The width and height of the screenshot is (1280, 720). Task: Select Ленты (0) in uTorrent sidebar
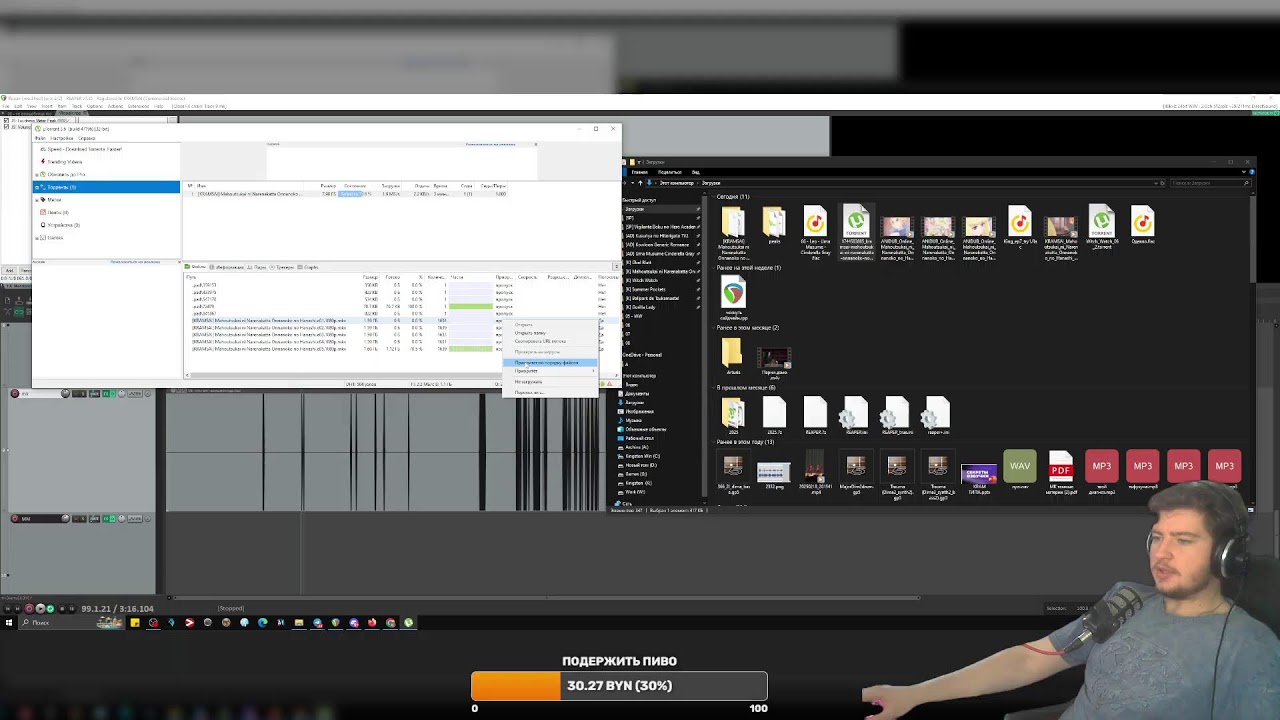click(x=58, y=212)
